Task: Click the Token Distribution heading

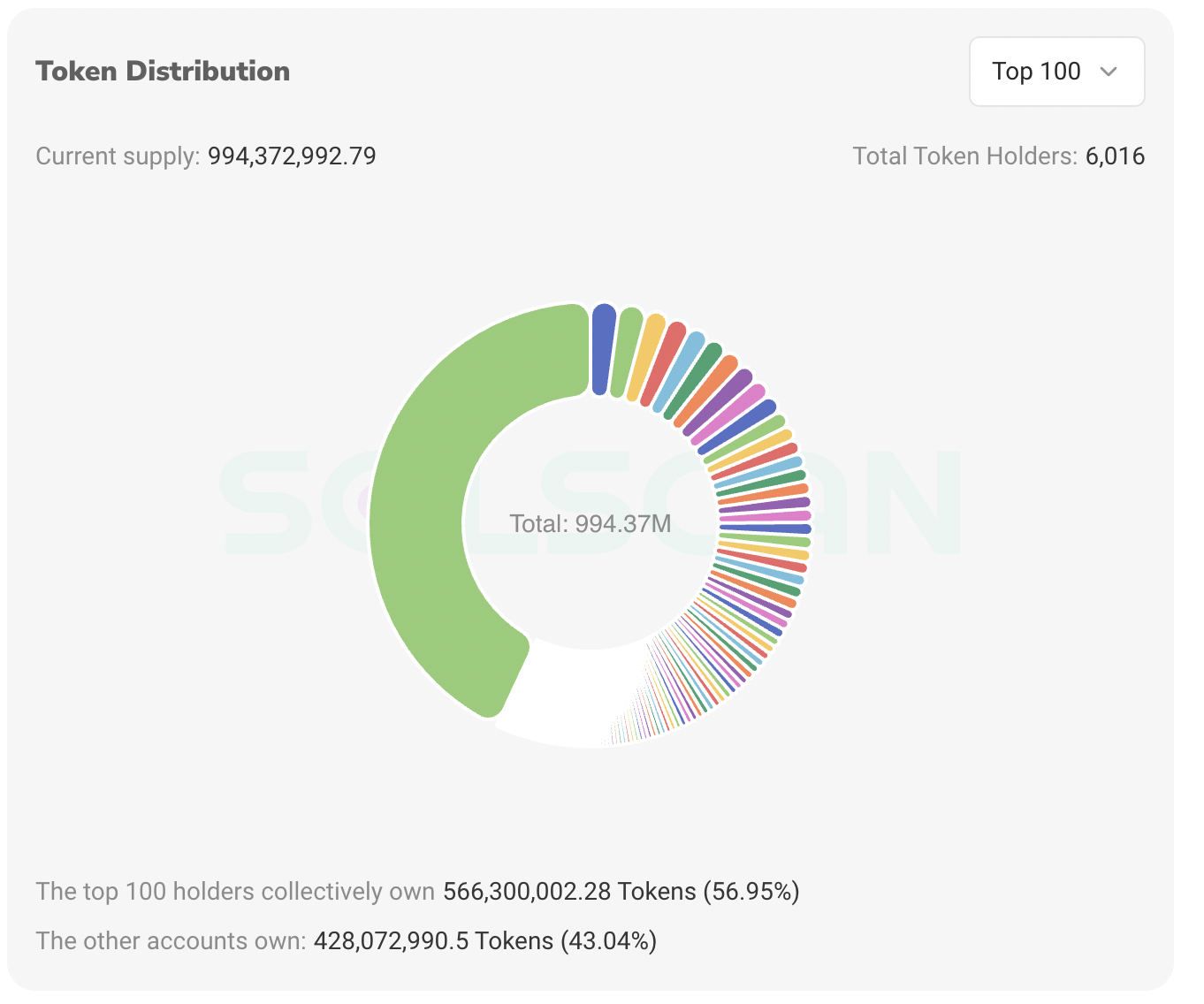Action: point(163,71)
